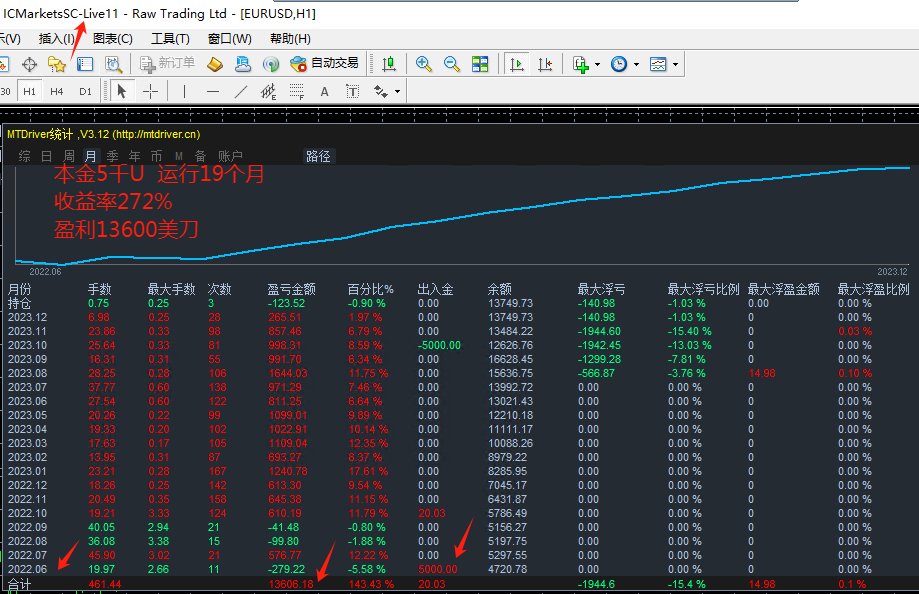Select the trendline drawing tool
This screenshot has height=594, width=919.
[x=240, y=91]
